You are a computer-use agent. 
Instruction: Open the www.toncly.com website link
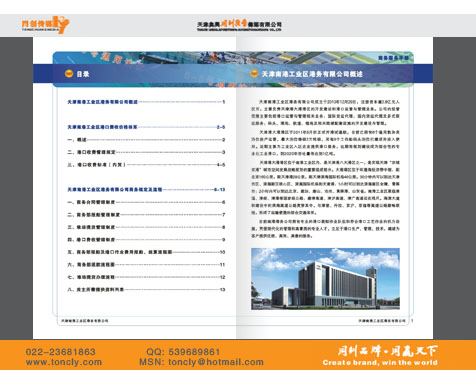[64, 362]
